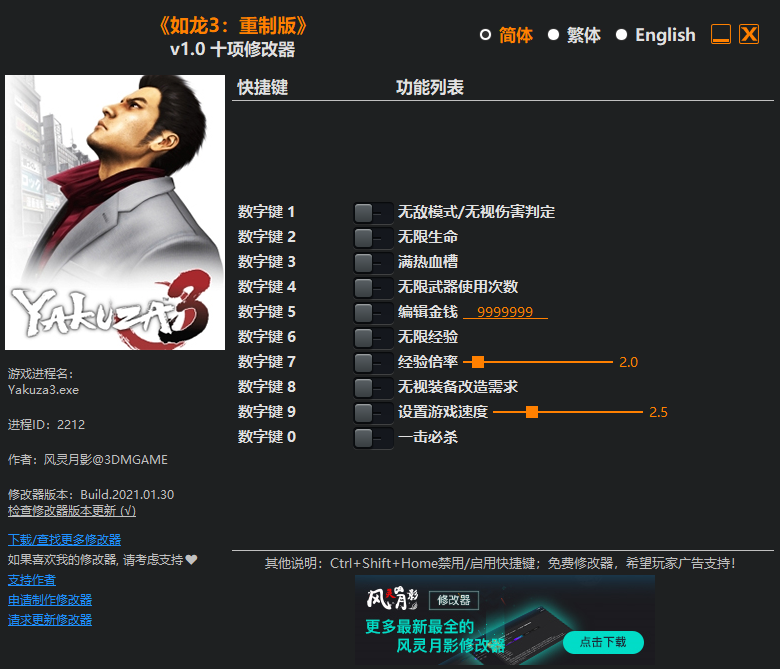This screenshot has height=669, width=780.
Task: Click the money value field 9999999
Action: click(x=505, y=312)
